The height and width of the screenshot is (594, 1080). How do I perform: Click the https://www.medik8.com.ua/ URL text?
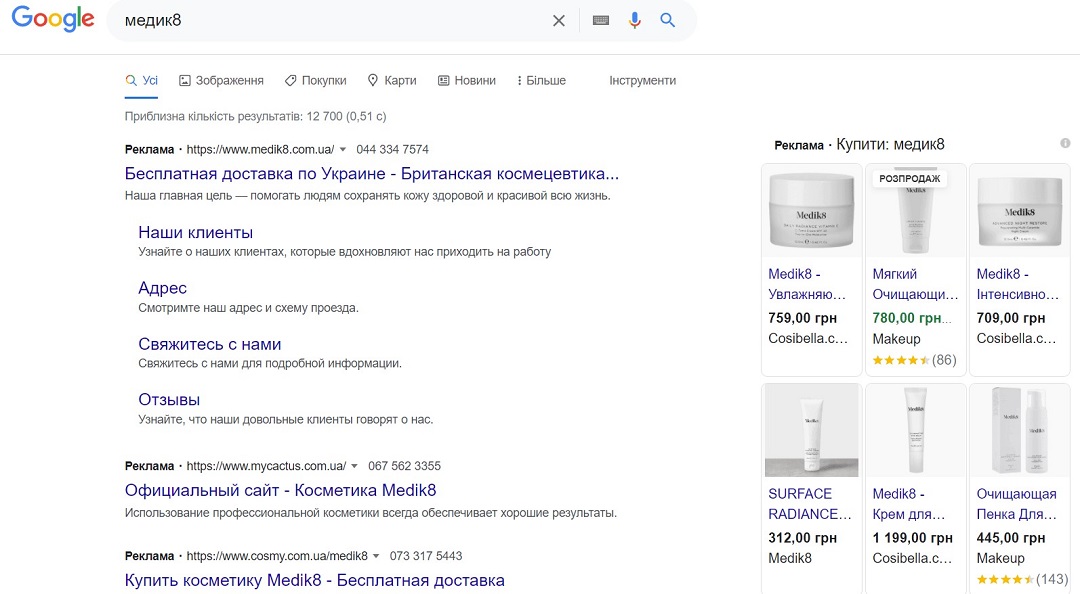(x=260, y=150)
